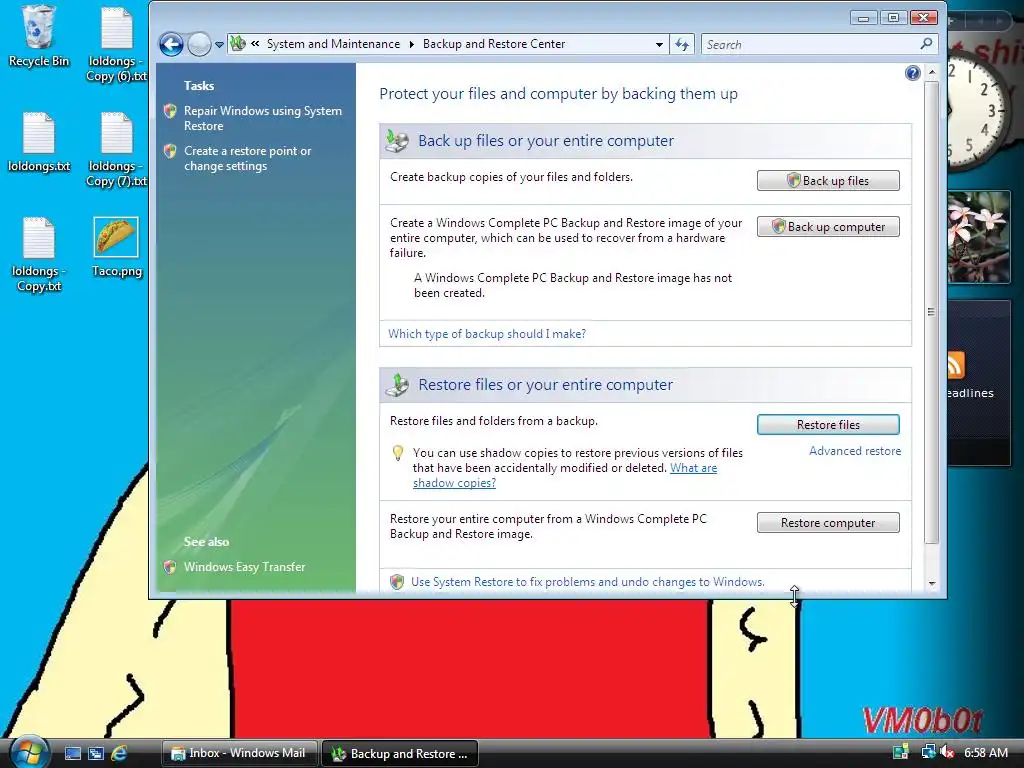The height and width of the screenshot is (768, 1024).
Task: Click the Refresh button next to address bar
Action: [682, 44]
